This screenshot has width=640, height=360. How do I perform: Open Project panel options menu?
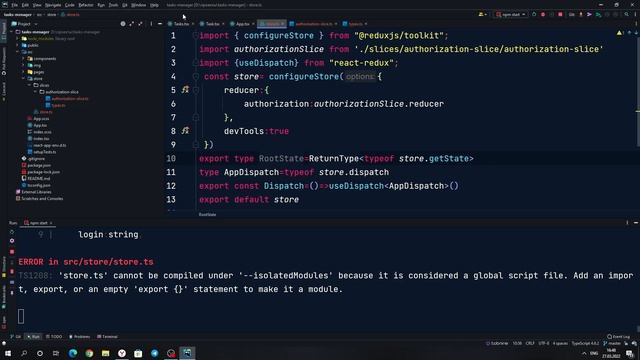coord(151,24)
